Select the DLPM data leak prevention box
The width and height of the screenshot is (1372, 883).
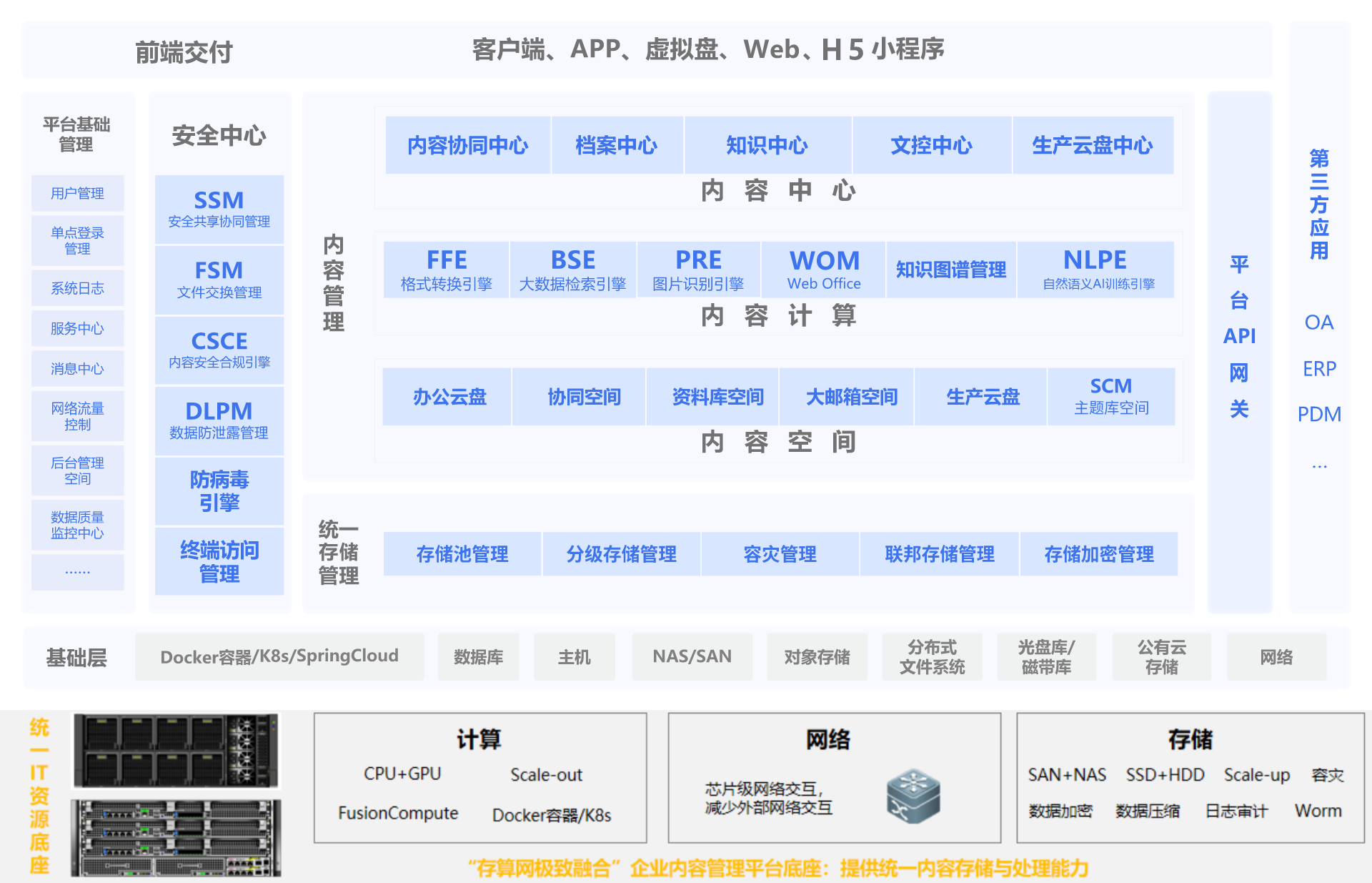219,420
